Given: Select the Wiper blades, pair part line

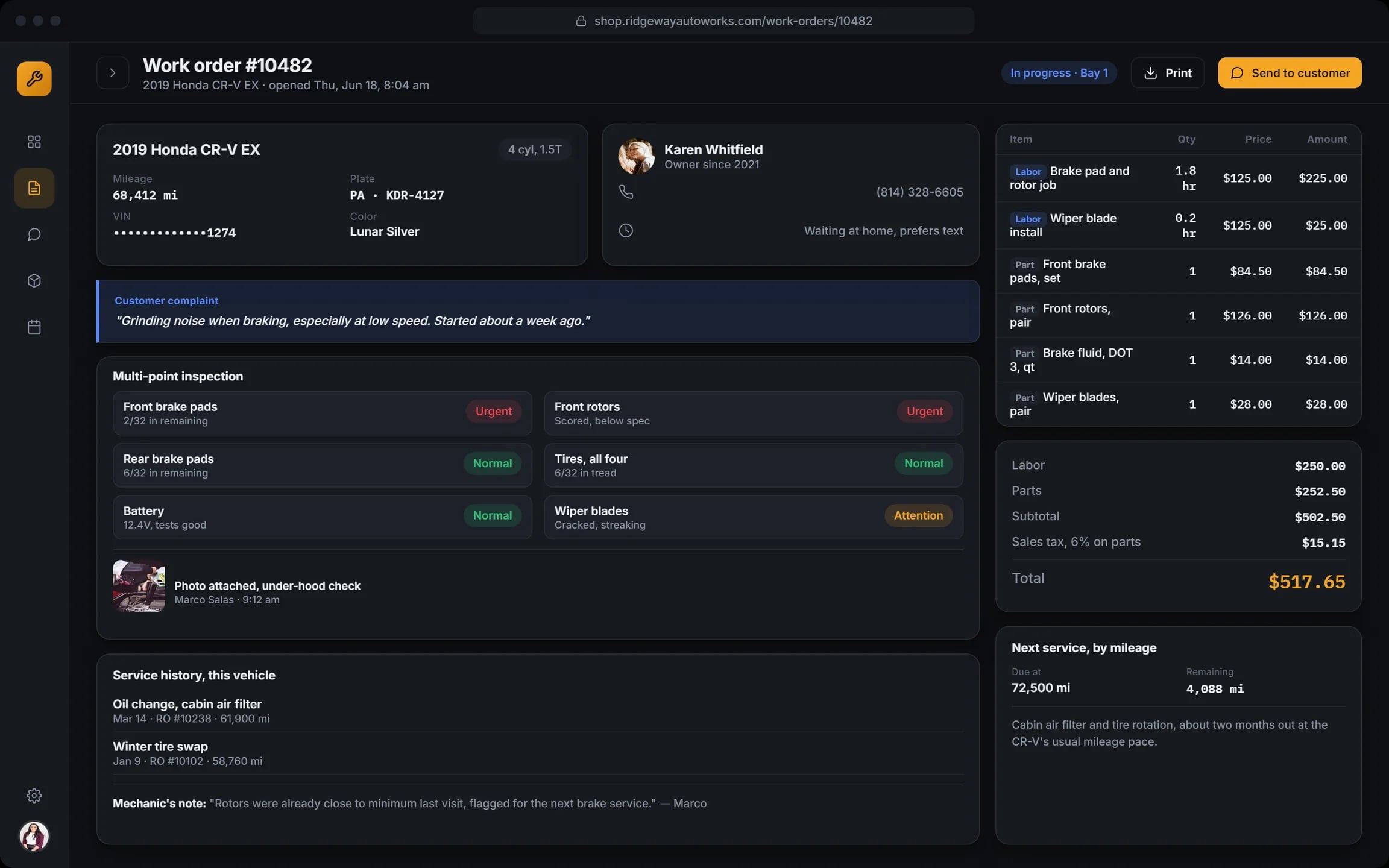Looking at the screenshot, I should click(x=1178, y=404).
